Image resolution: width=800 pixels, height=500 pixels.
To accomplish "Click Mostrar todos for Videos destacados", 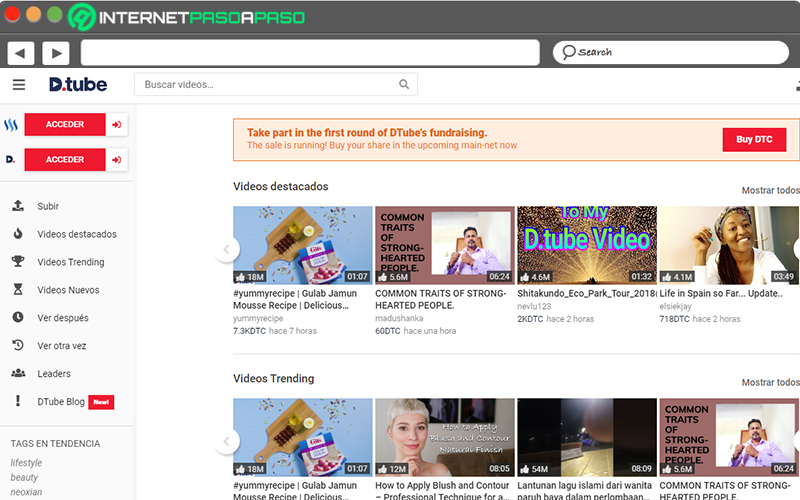I will (x=770, y=190).
